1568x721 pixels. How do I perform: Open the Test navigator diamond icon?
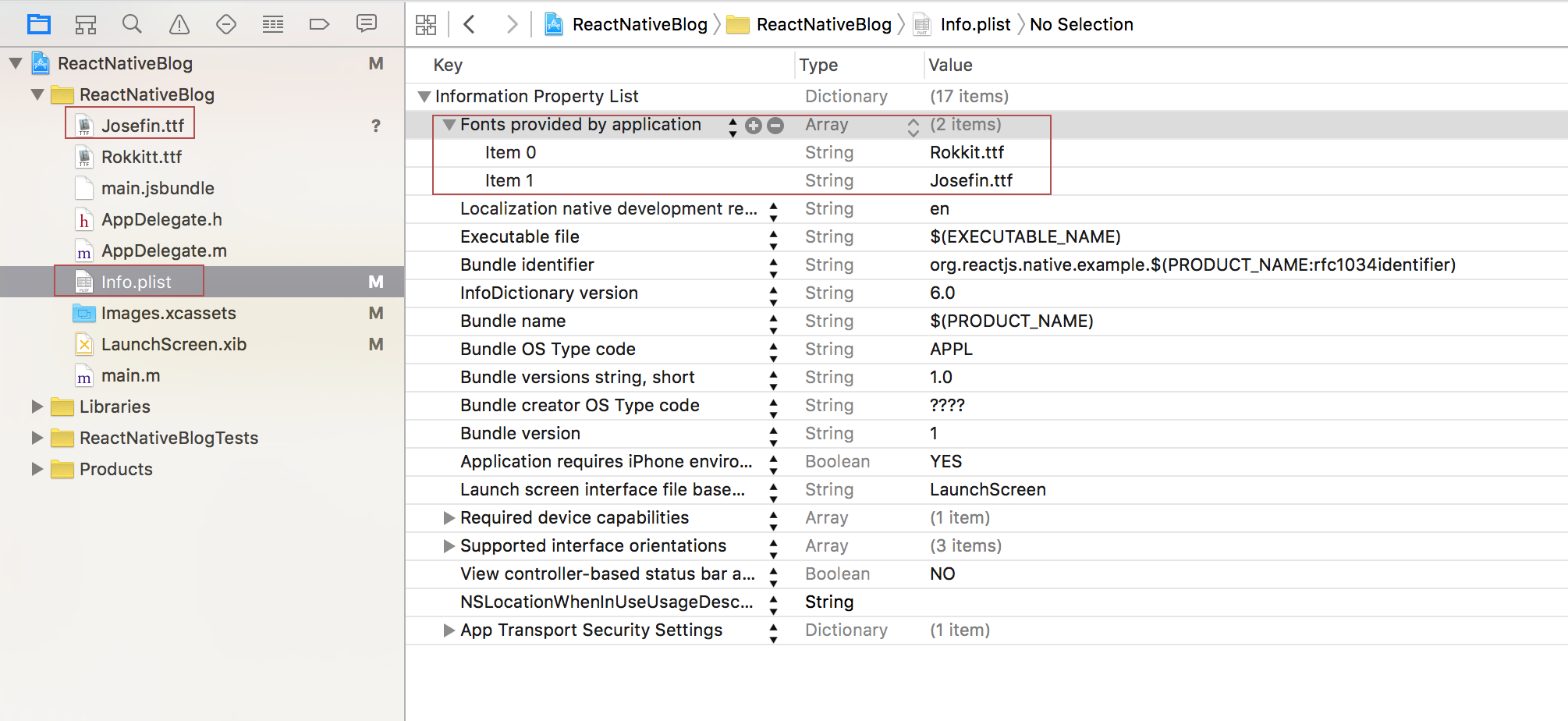click(226, 24)
